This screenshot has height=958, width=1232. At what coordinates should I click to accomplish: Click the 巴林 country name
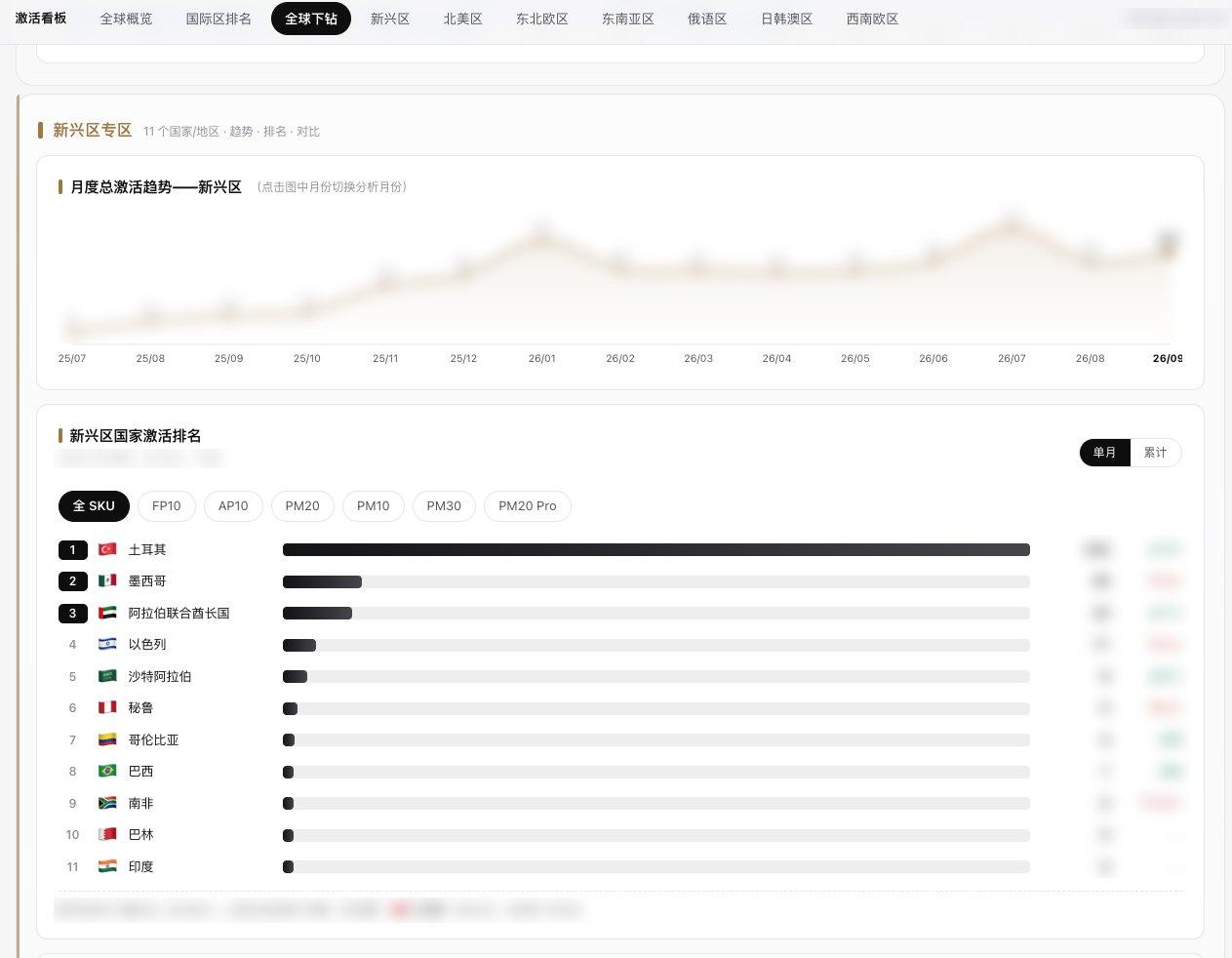point(140,834)
